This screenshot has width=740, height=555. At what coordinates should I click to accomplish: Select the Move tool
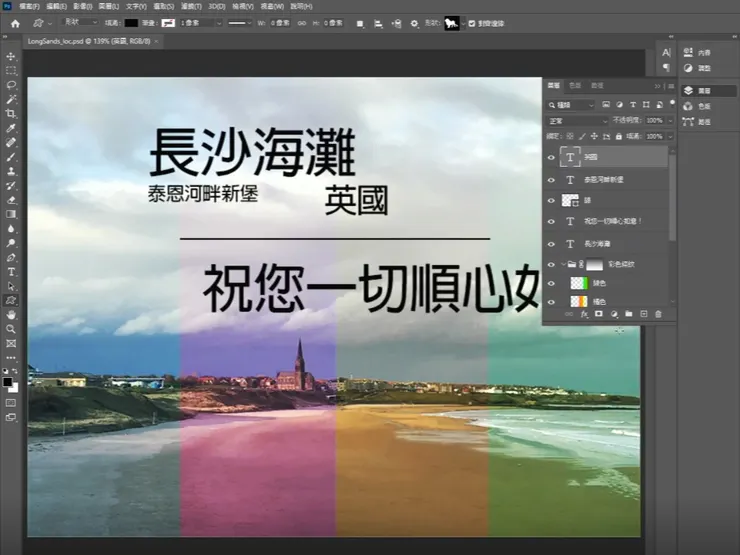click(11, 56)
